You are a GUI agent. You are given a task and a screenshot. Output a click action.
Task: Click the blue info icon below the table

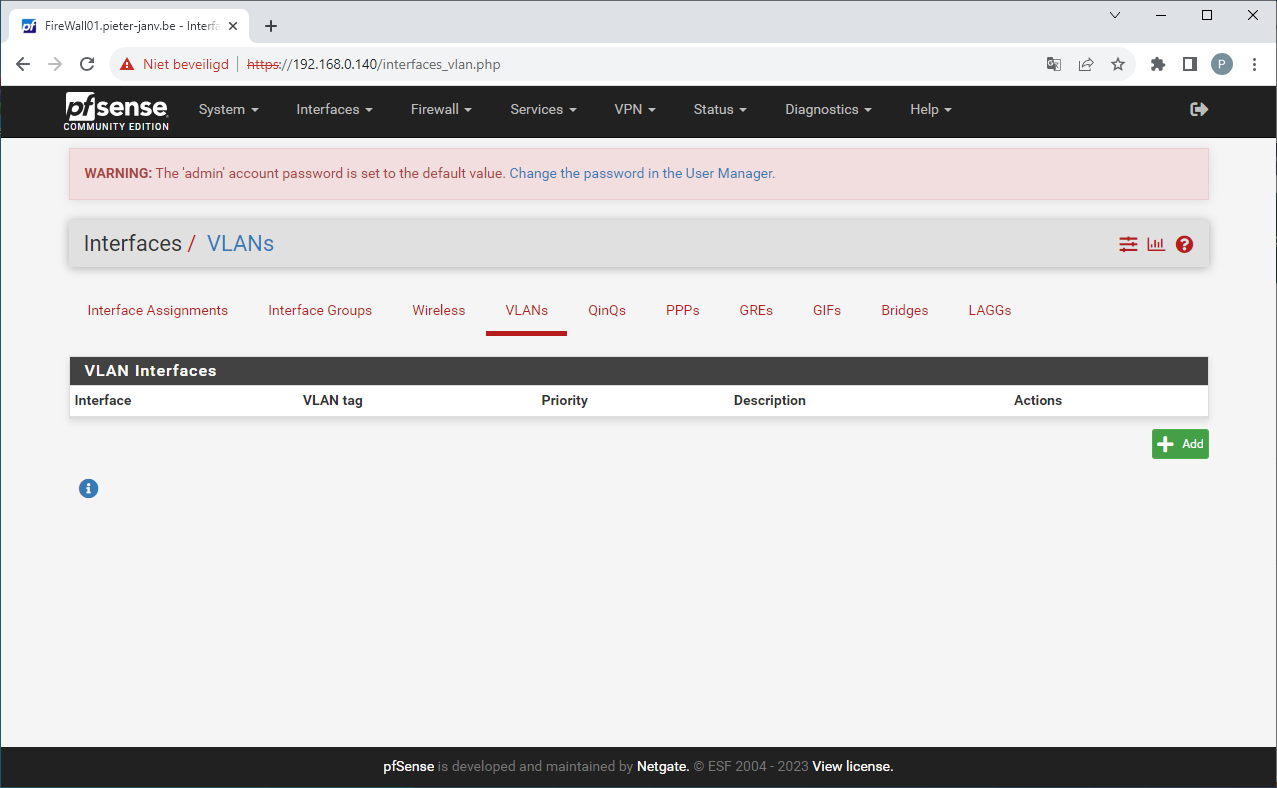[x=88, y=488]
